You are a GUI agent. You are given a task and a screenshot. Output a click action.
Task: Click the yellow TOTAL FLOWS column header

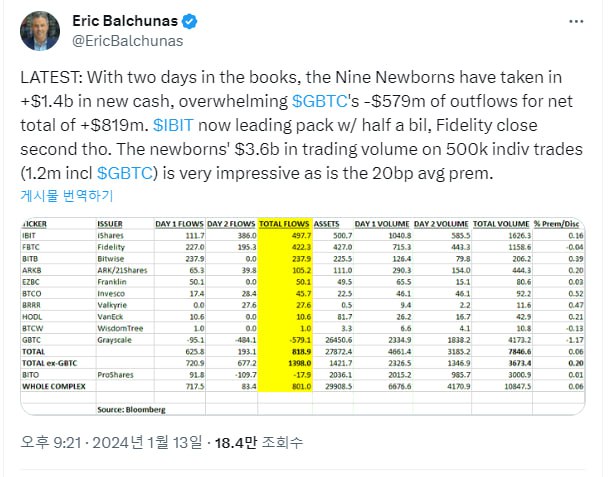[x=284, y=224]
